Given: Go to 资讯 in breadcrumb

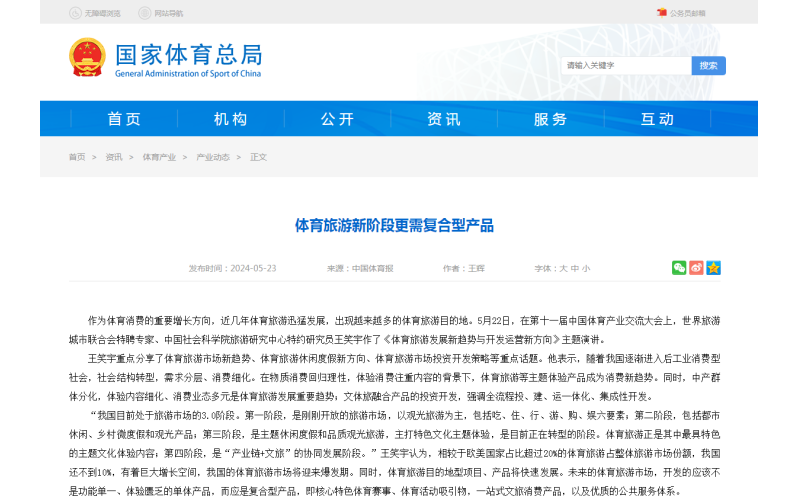Looking at the screenshot, I should click(x=114, y=157).
